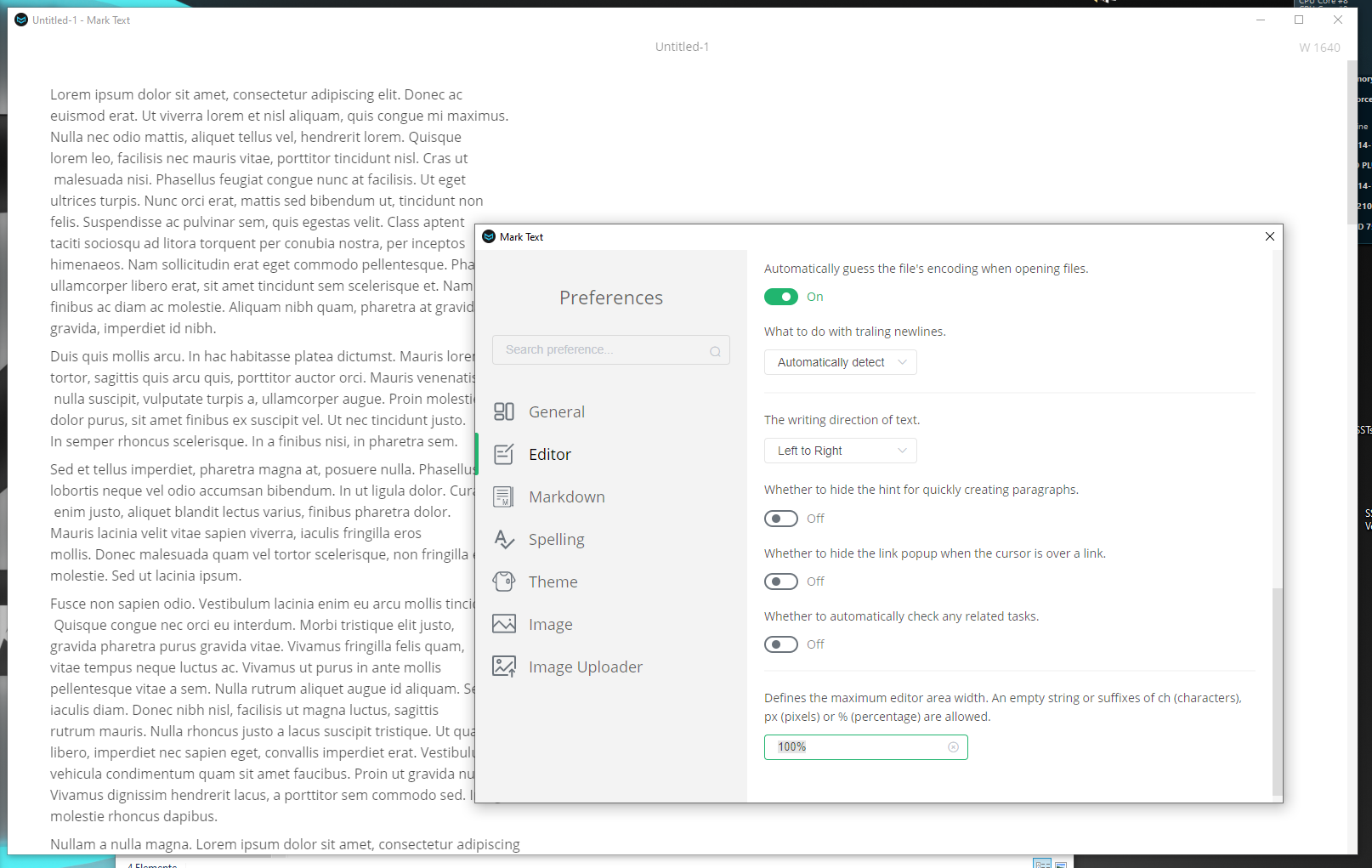Click the search magnifier in preferences search

715,351
